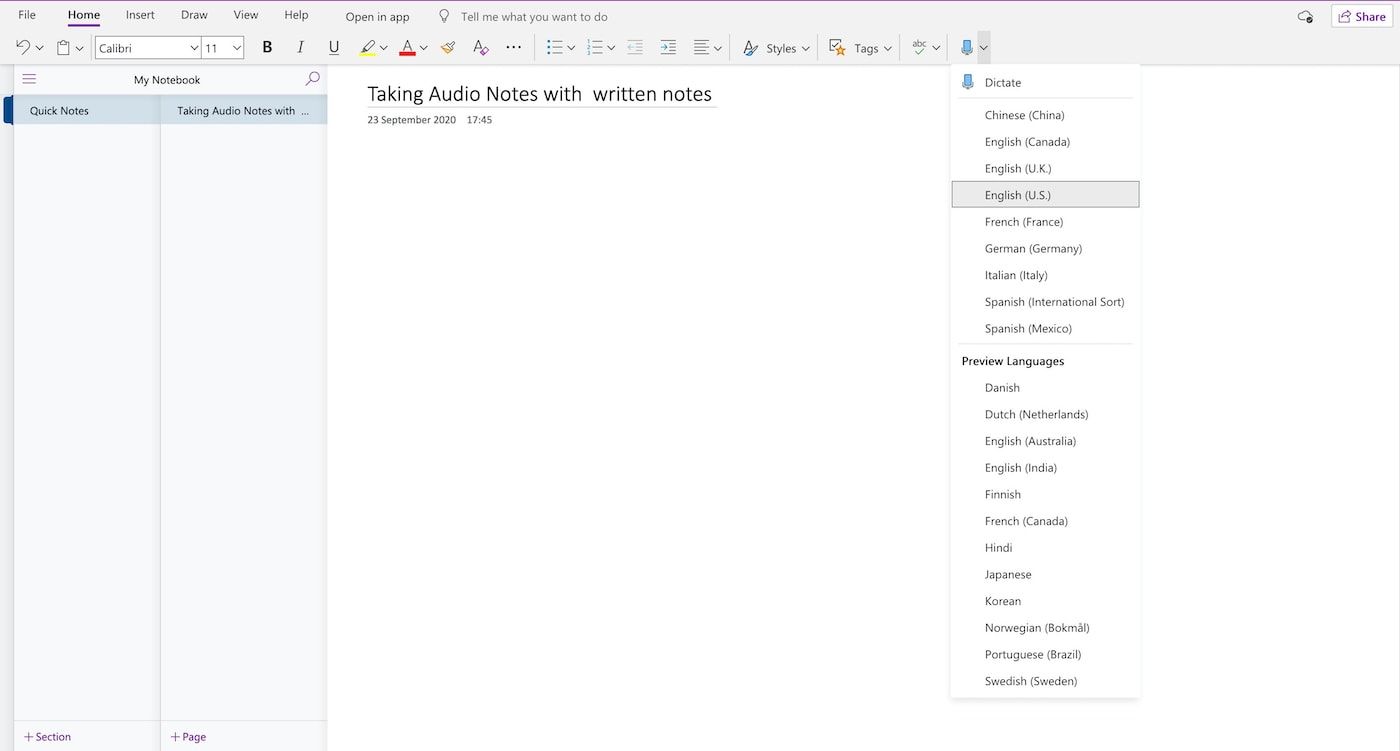
Task: Click the yellow highlight color button
Action: pyautogui.click(x=367, y=47)
